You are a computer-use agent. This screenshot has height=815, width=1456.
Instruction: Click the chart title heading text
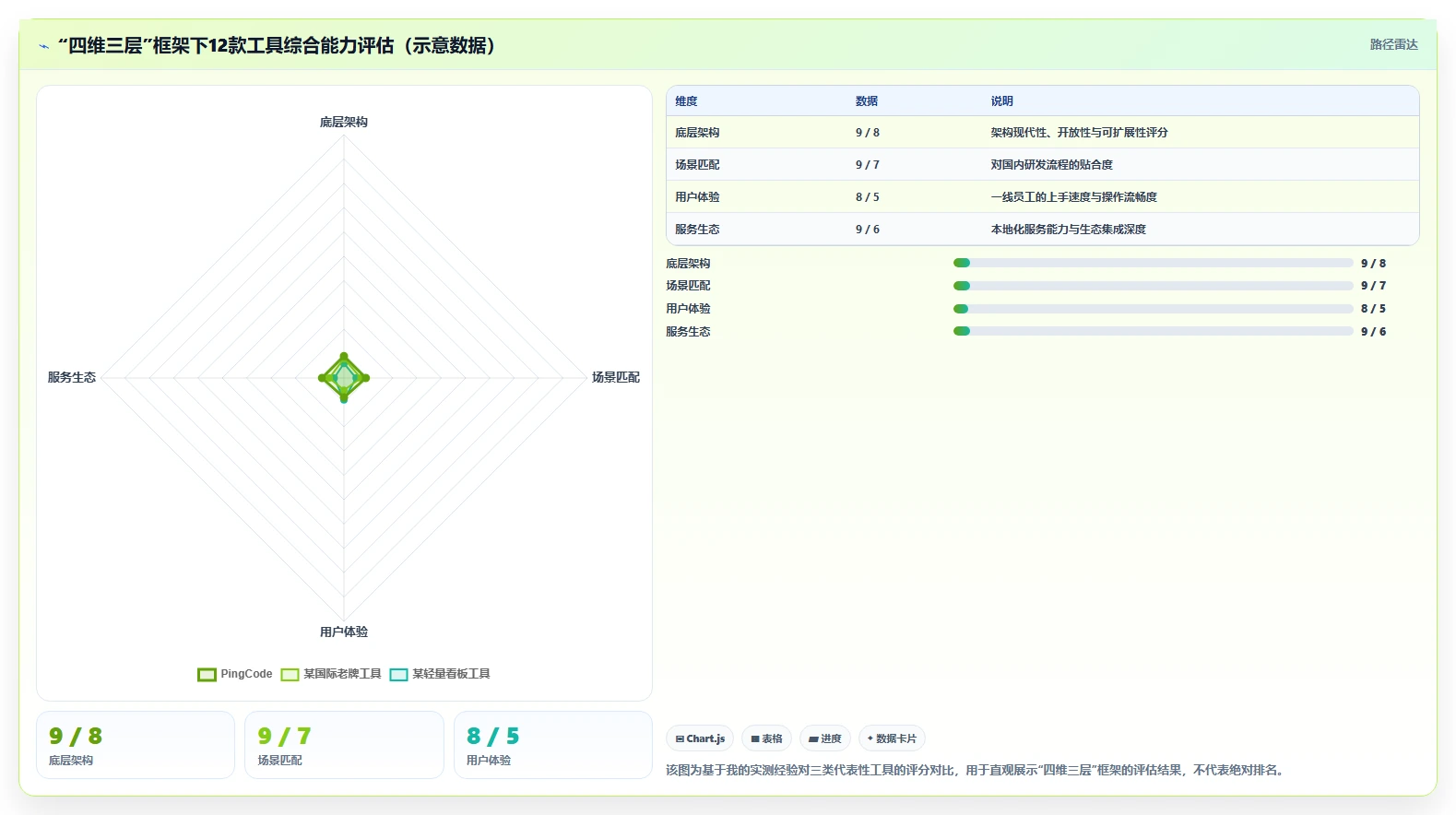[280, 45]
